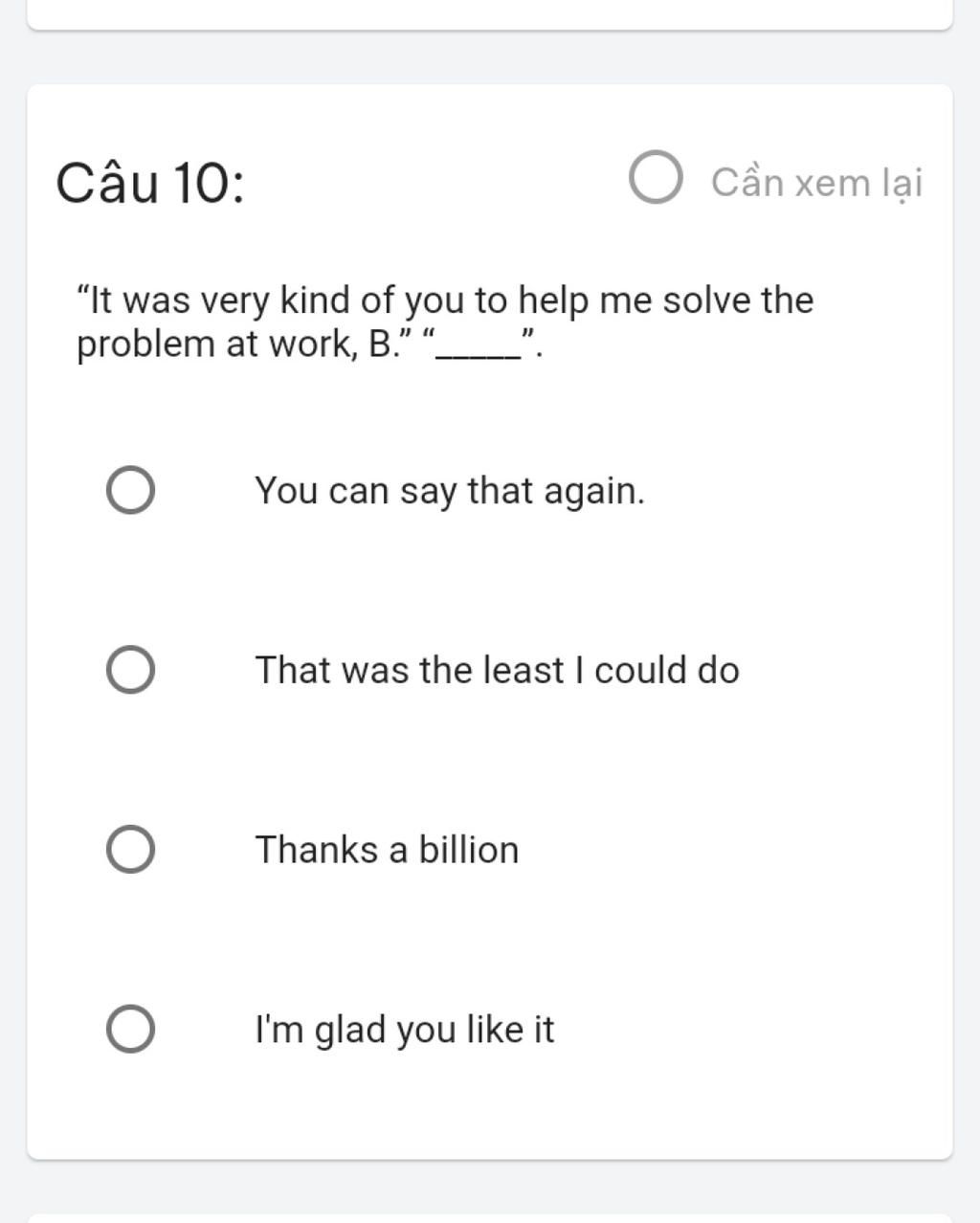Select radio for "You can say that again."

coord(130,491)
